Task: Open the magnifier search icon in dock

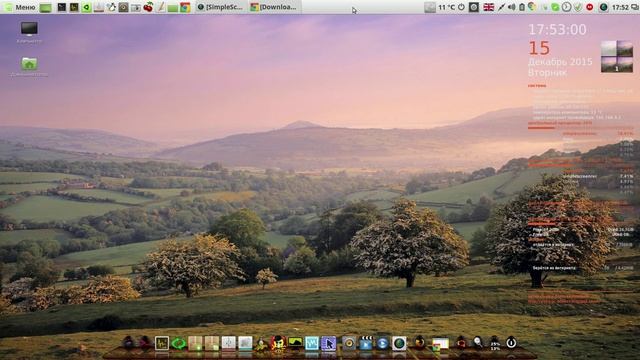Action: point(478,343)
